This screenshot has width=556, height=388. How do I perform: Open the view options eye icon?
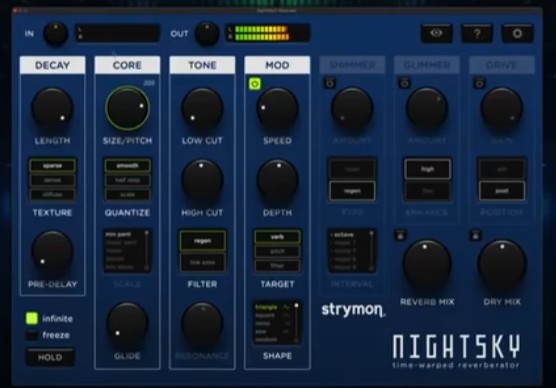(x=436, y=33)
